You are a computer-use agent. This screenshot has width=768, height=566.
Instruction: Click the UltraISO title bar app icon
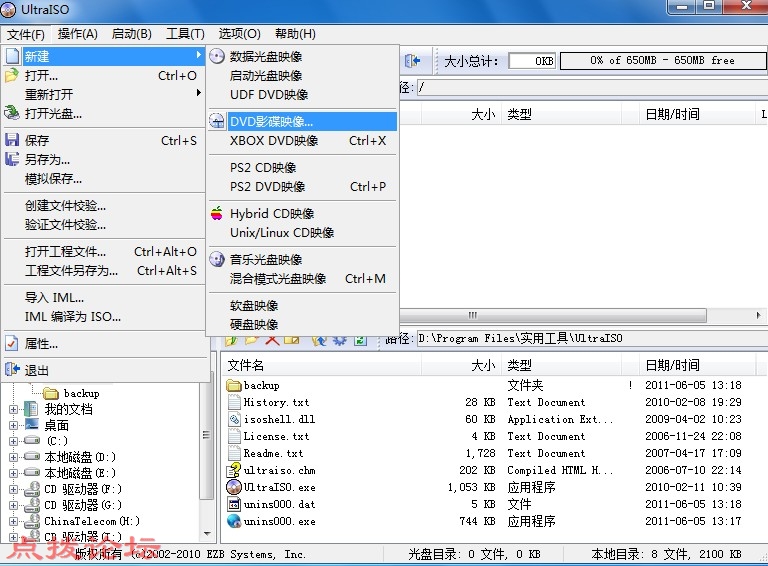(x=8, y=9)
